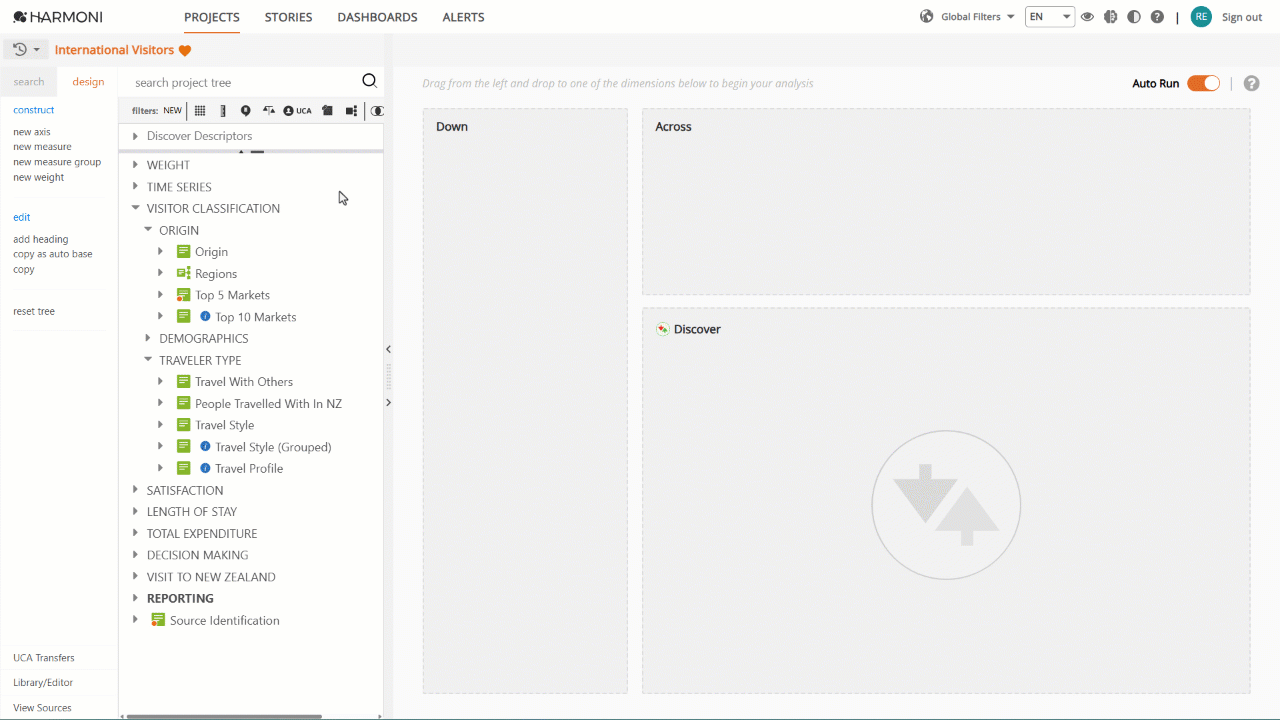Click the new measure group link
The image size is (1280, 720).
[57, 162]
